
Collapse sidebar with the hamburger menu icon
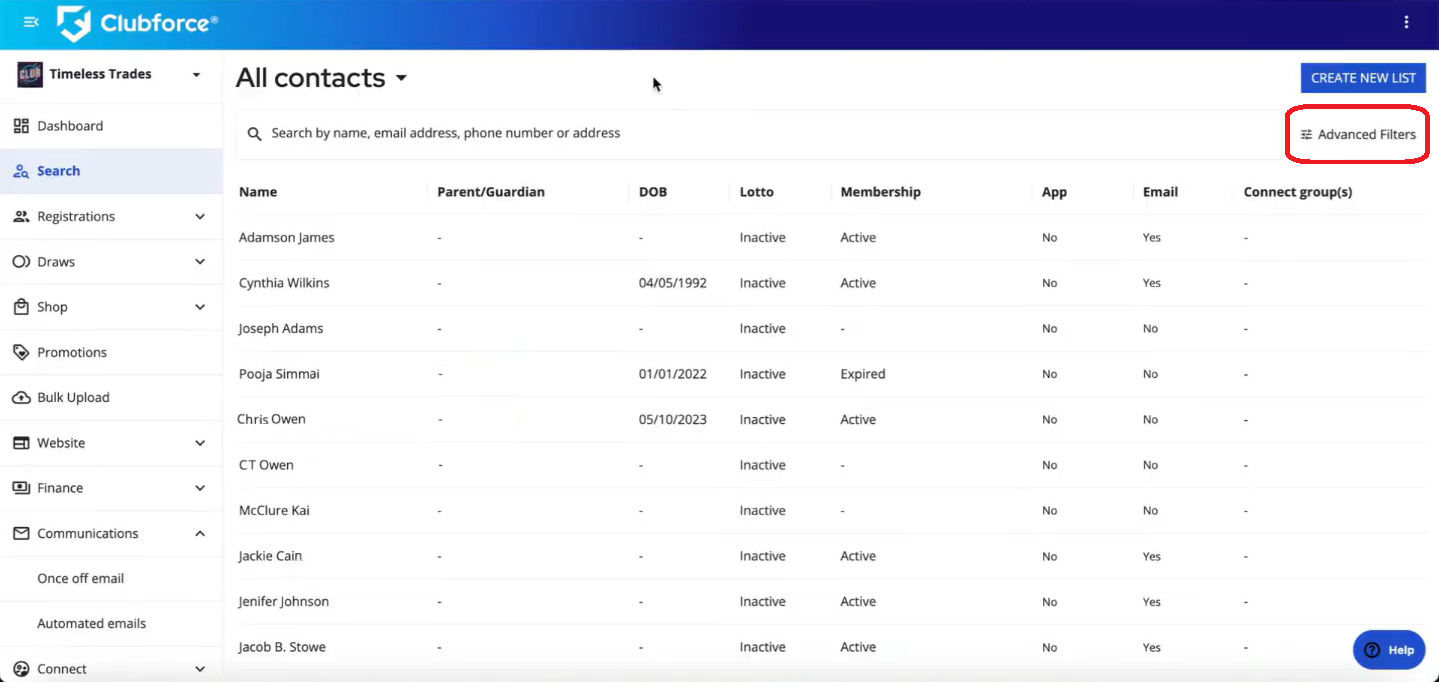31,22
